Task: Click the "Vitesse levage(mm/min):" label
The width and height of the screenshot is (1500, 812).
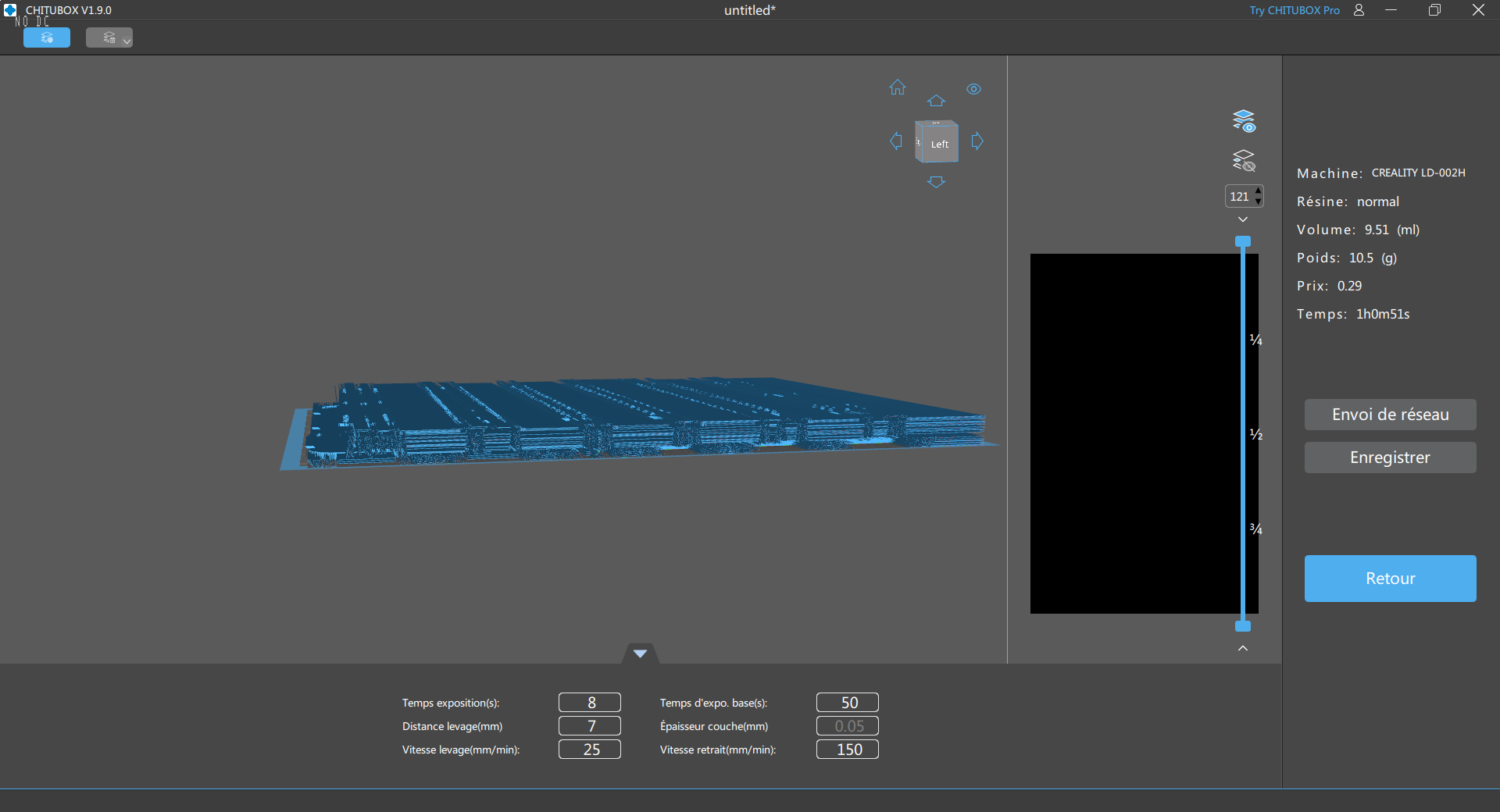Action: [x=461, y=750]
